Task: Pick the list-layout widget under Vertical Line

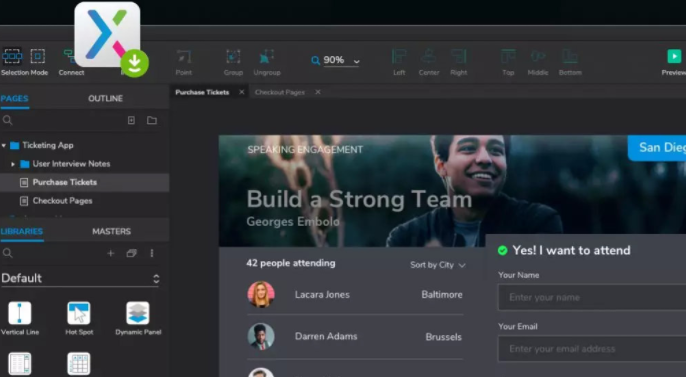Action: 20,363
